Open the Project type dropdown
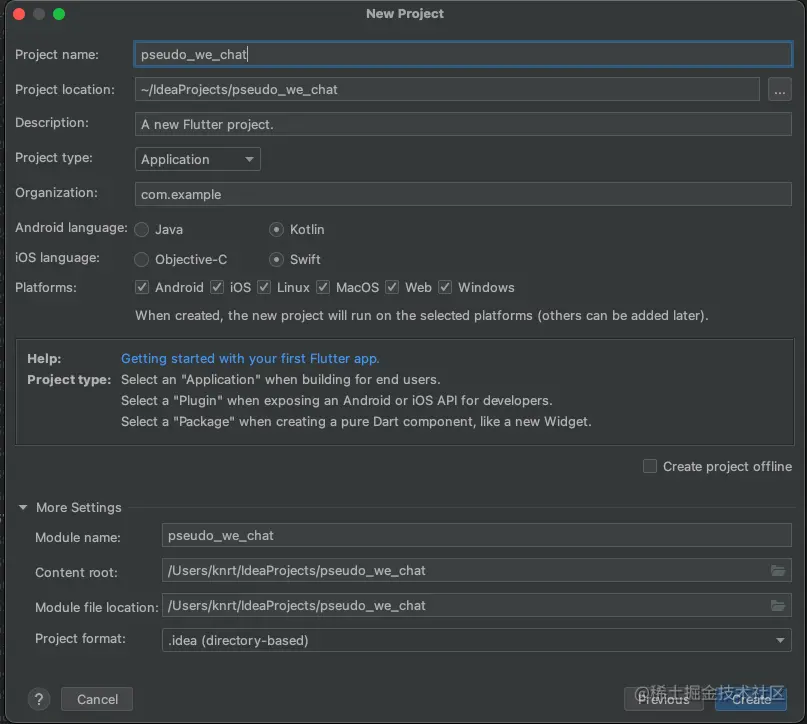The image size is (807, 724). [x=198, y=160]
